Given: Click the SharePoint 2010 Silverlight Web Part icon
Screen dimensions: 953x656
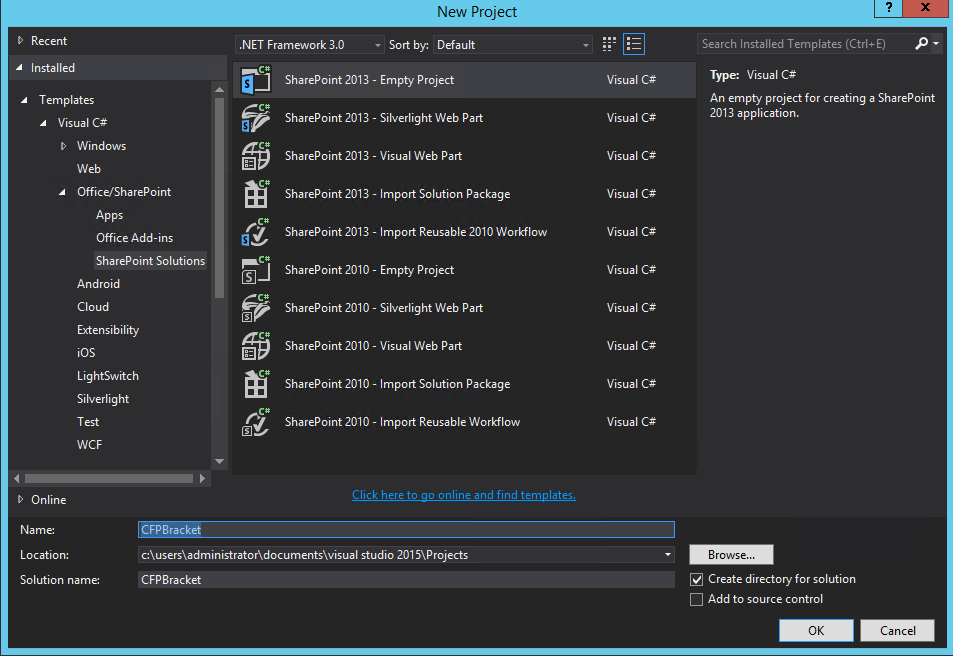Looking at the screenshot, I should [256, 308].
